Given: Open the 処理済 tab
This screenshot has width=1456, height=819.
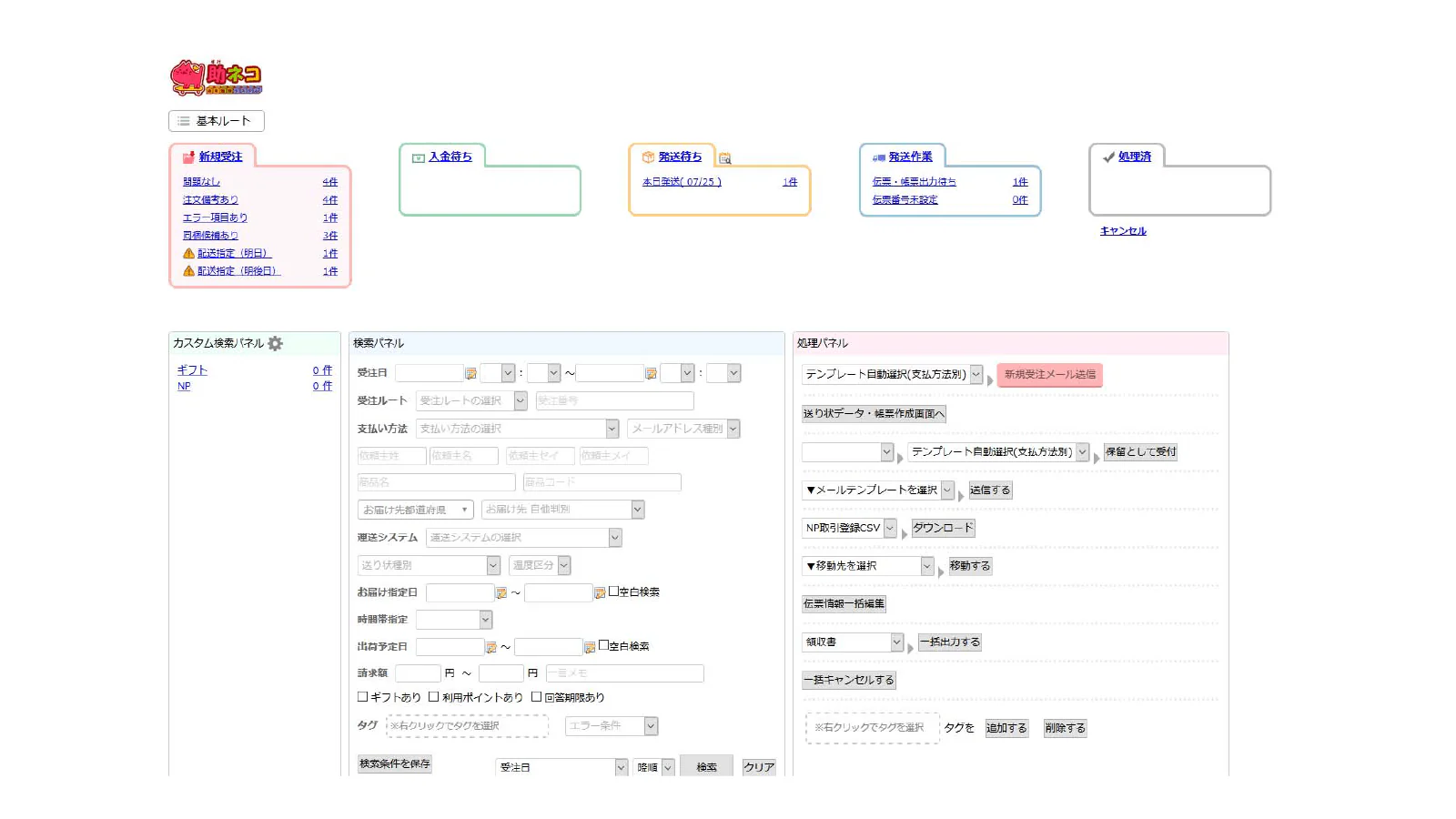Looking at the screenshot, I should click(x=1135, y=157).
